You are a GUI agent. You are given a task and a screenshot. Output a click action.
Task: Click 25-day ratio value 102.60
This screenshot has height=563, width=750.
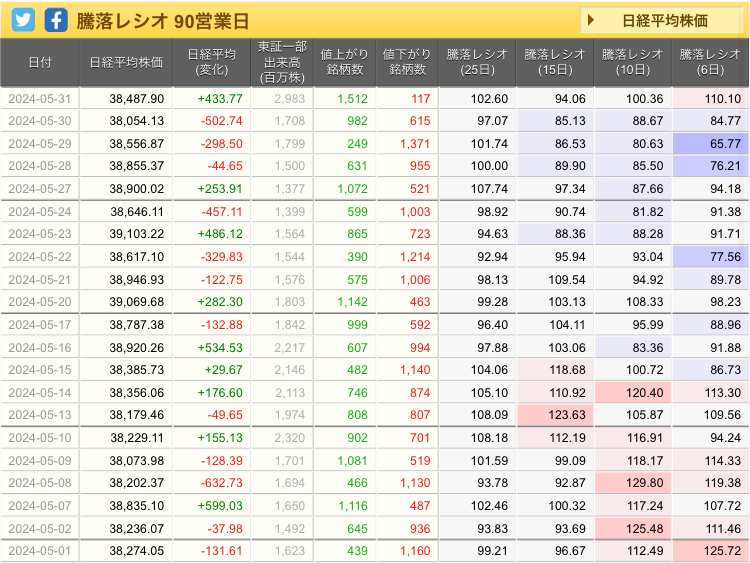point(489,99)
